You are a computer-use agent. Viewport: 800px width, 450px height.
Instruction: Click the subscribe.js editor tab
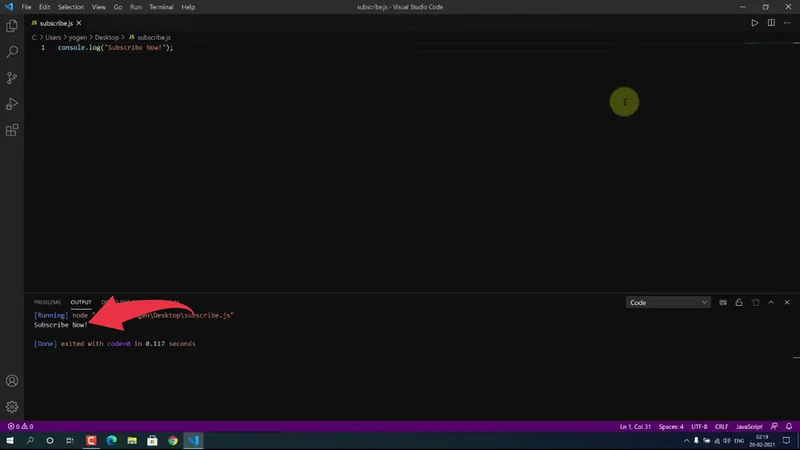pyautogui.click(x=55, y=22)
